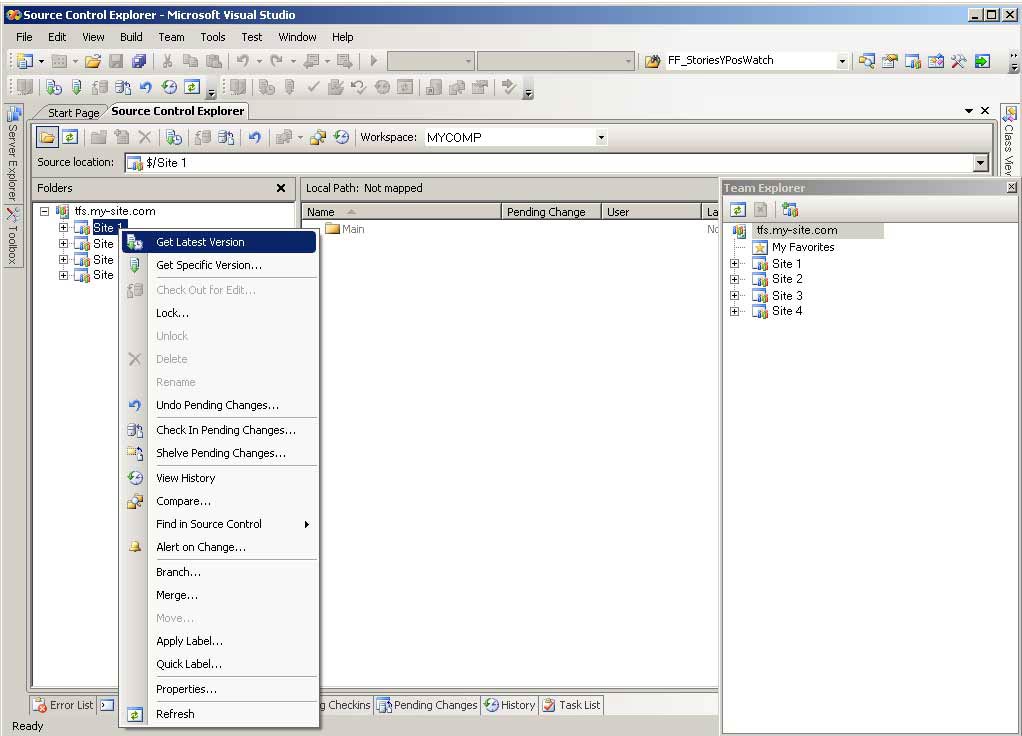Expand Site 1 in Team Explorer
The image size is (1022, 736).
pos(735,264)
